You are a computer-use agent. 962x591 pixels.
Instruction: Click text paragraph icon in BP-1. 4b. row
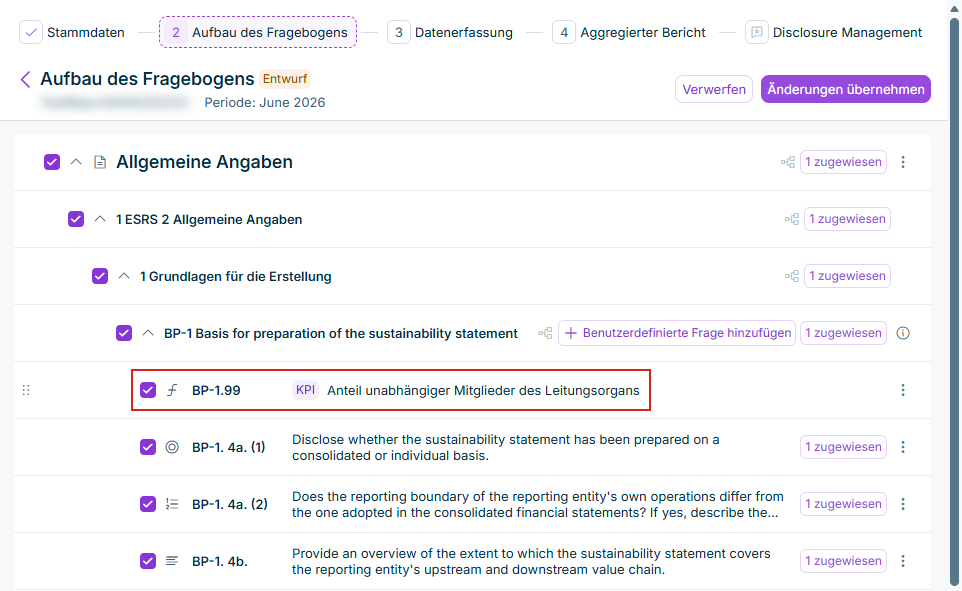tap(172, 561)
